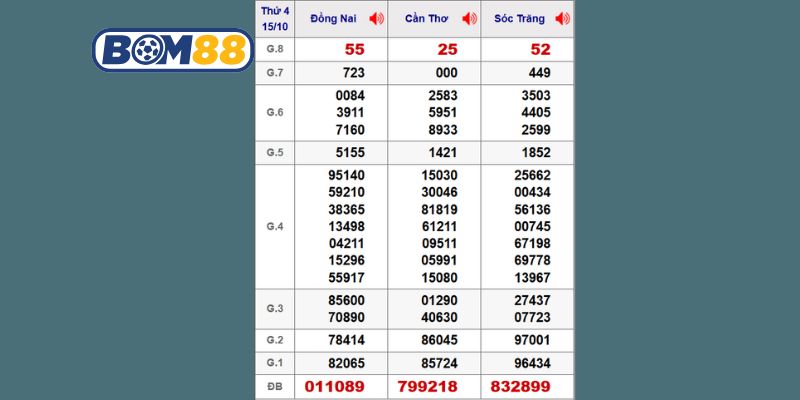Select special prize number 832899

521,387
